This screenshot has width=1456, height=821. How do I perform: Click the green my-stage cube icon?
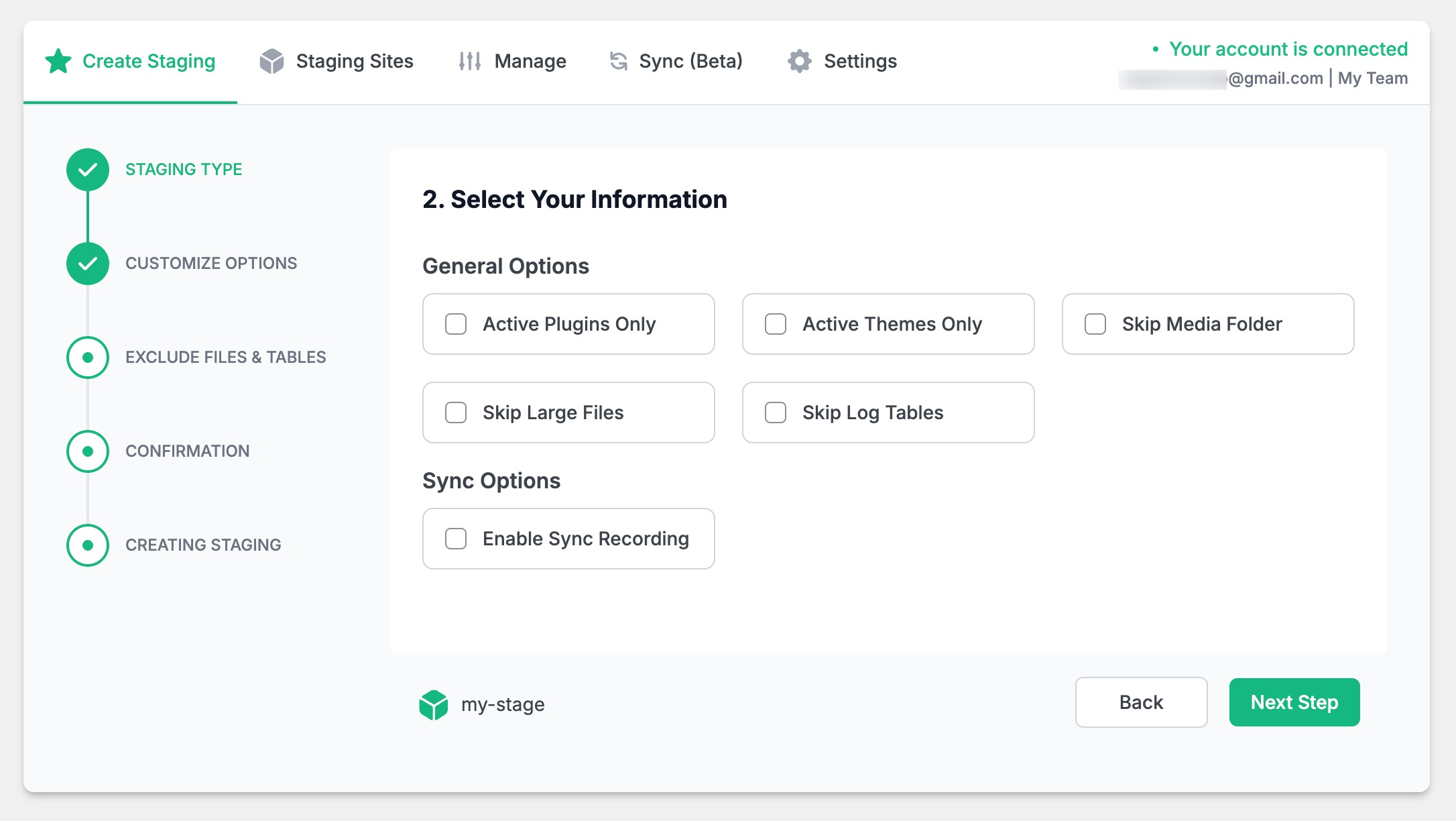434,704
